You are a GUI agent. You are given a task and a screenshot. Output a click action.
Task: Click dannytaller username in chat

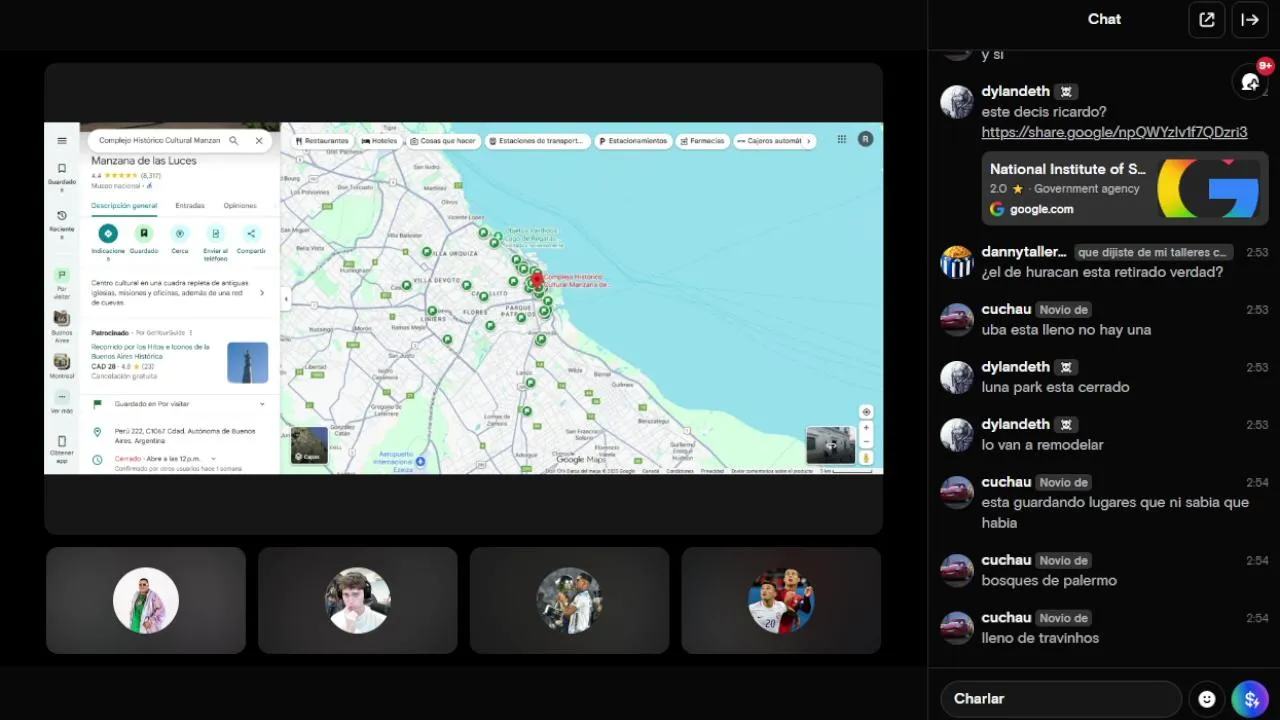pos(1024,252)
